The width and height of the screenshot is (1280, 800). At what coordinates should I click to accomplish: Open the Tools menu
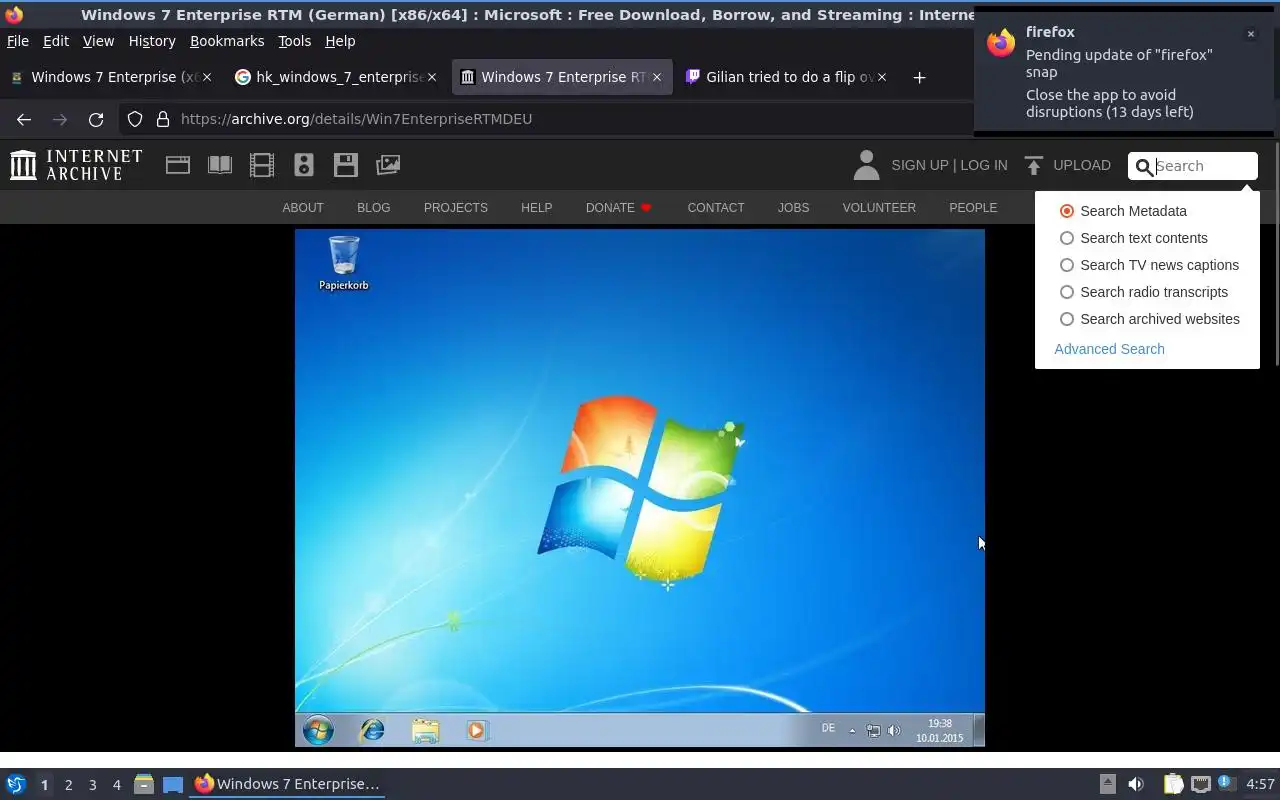294,41
